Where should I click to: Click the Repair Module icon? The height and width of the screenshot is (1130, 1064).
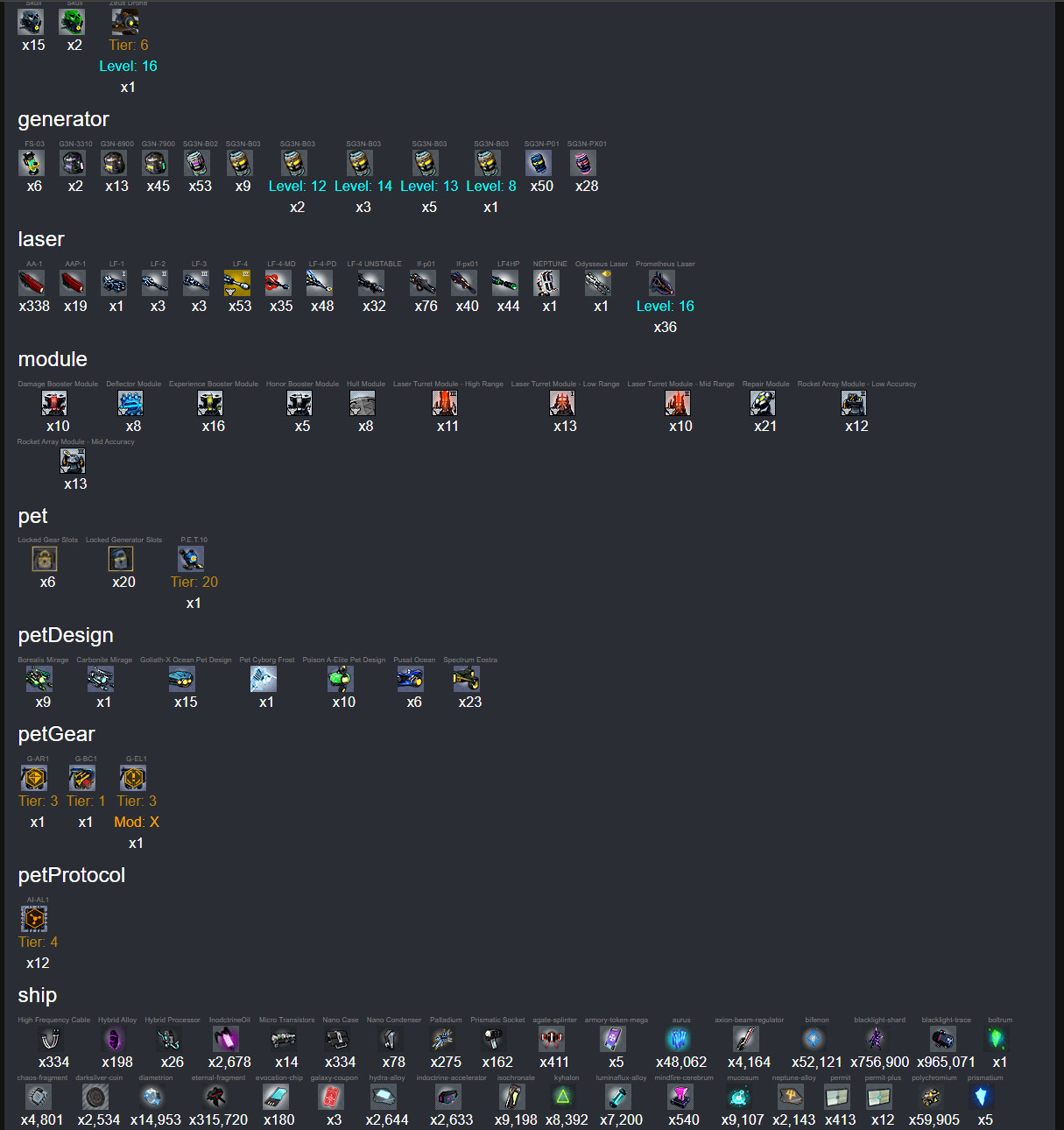(x=763, y=403)
